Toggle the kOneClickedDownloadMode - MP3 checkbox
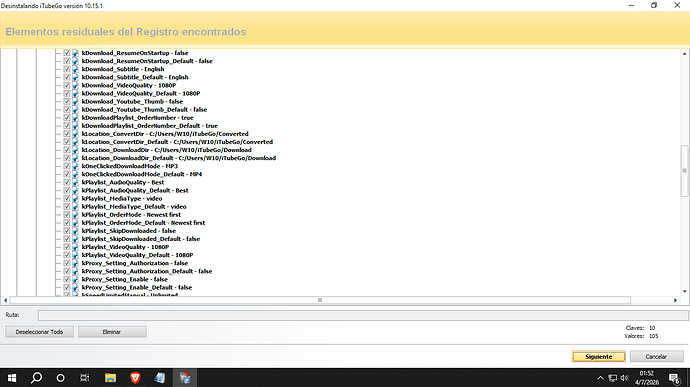690x387 pixels. click(66, 166)
